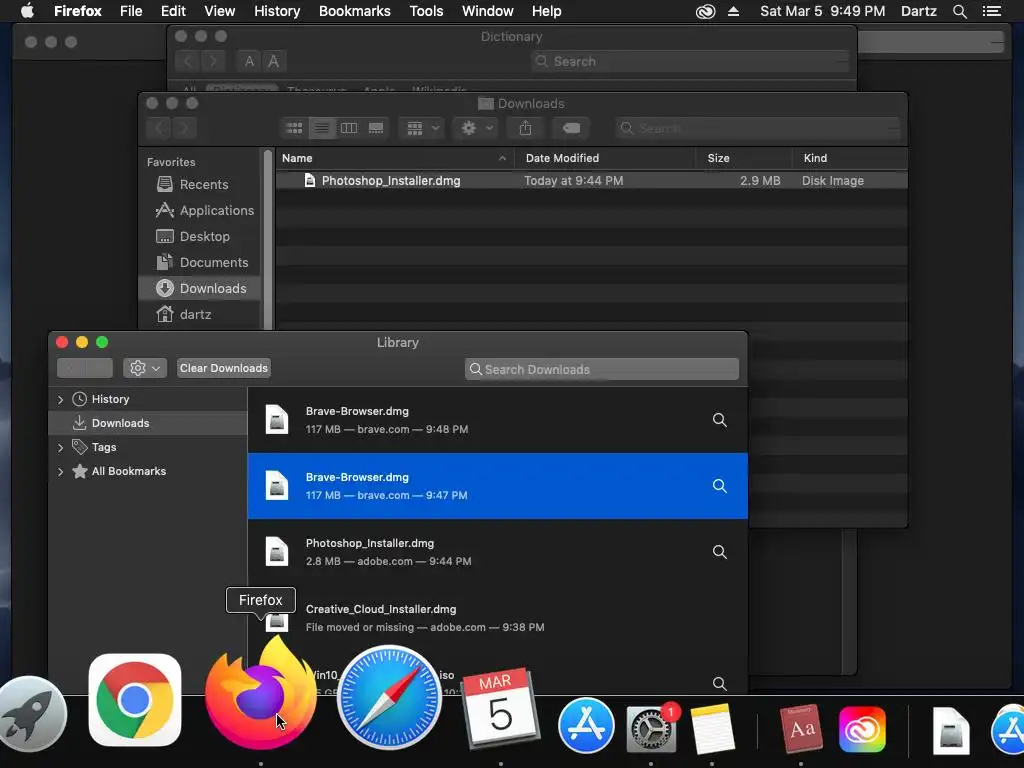Viewport: 1024px width, 768px height.
Task: Select Recents in Finder Favorites
Action: click(x=199, y=184)
